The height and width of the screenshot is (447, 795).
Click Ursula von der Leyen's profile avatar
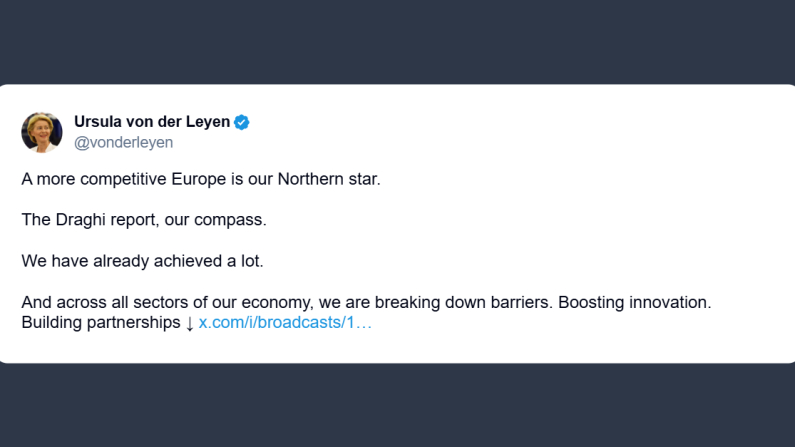click(42, 132)
